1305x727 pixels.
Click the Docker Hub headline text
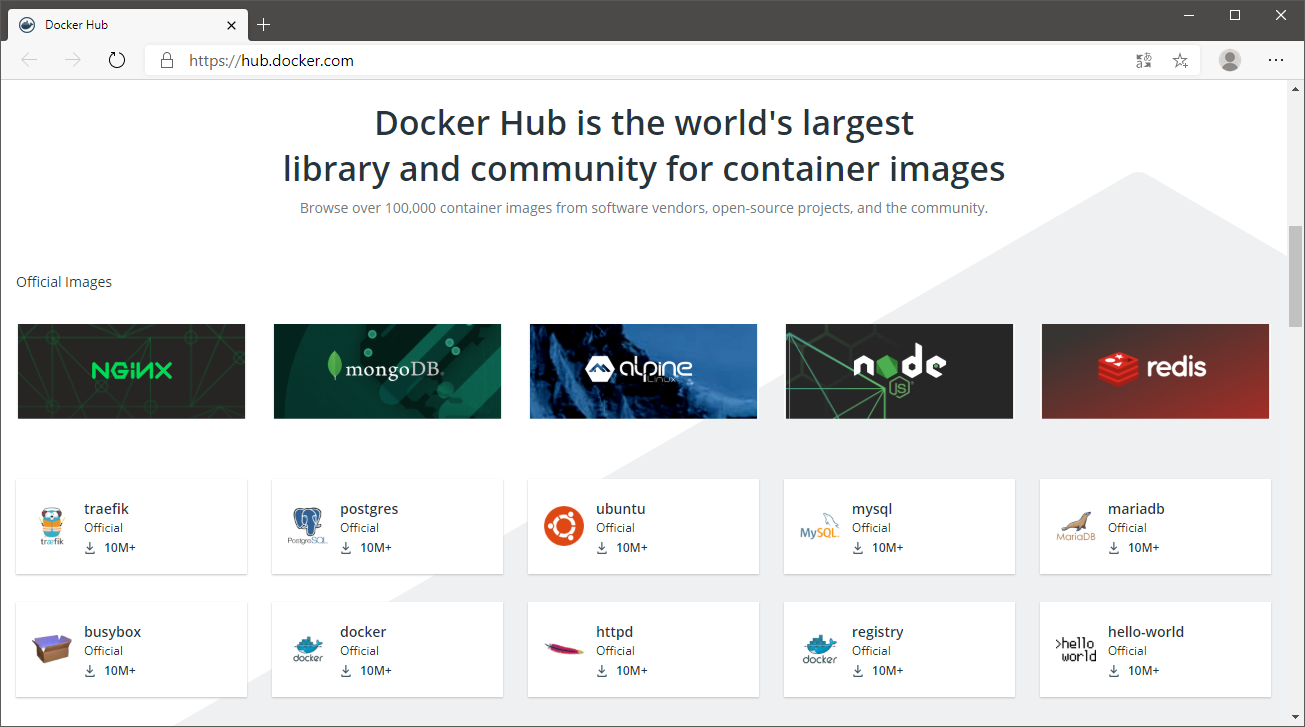(644, 146)
